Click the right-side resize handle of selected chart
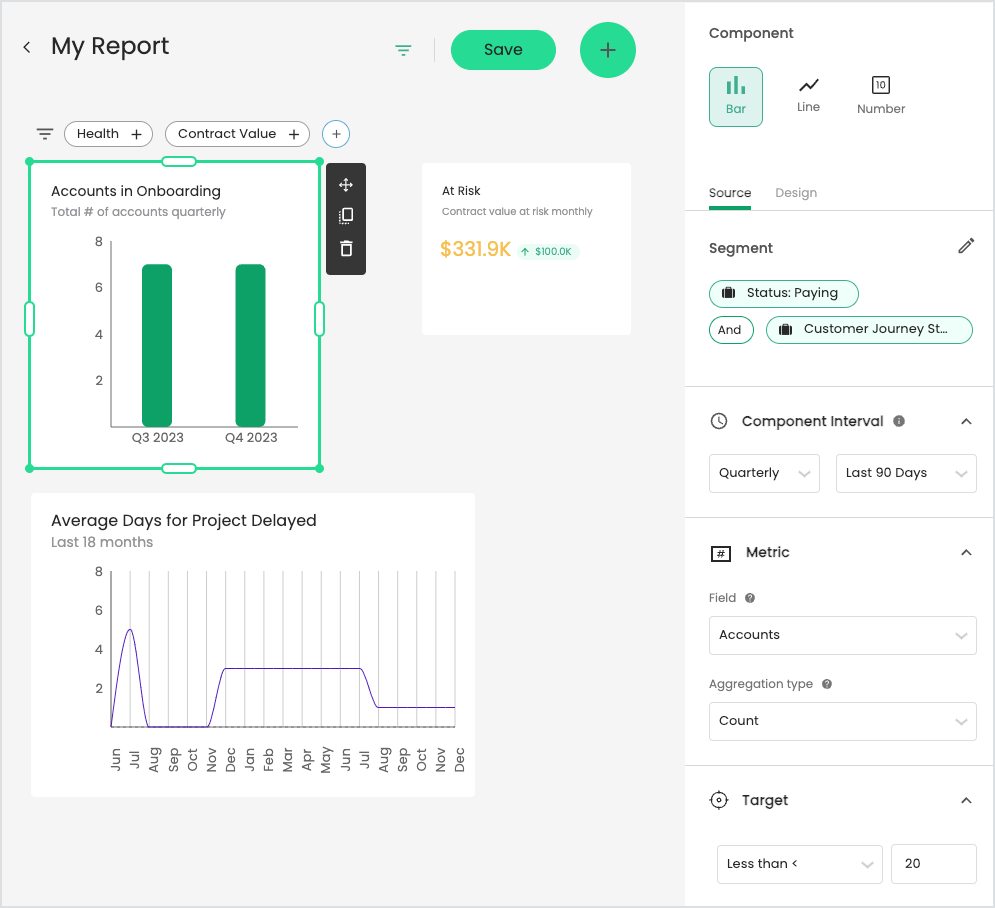 point(319,319)
